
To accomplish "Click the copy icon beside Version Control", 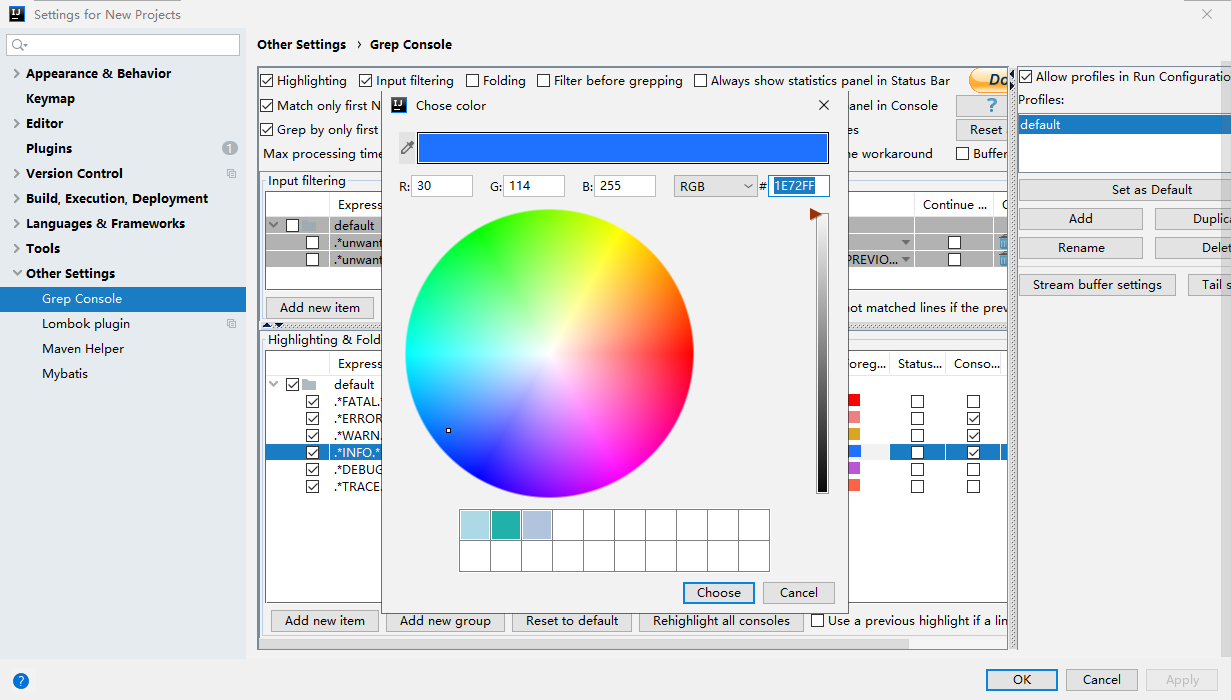I will [231, 174].
